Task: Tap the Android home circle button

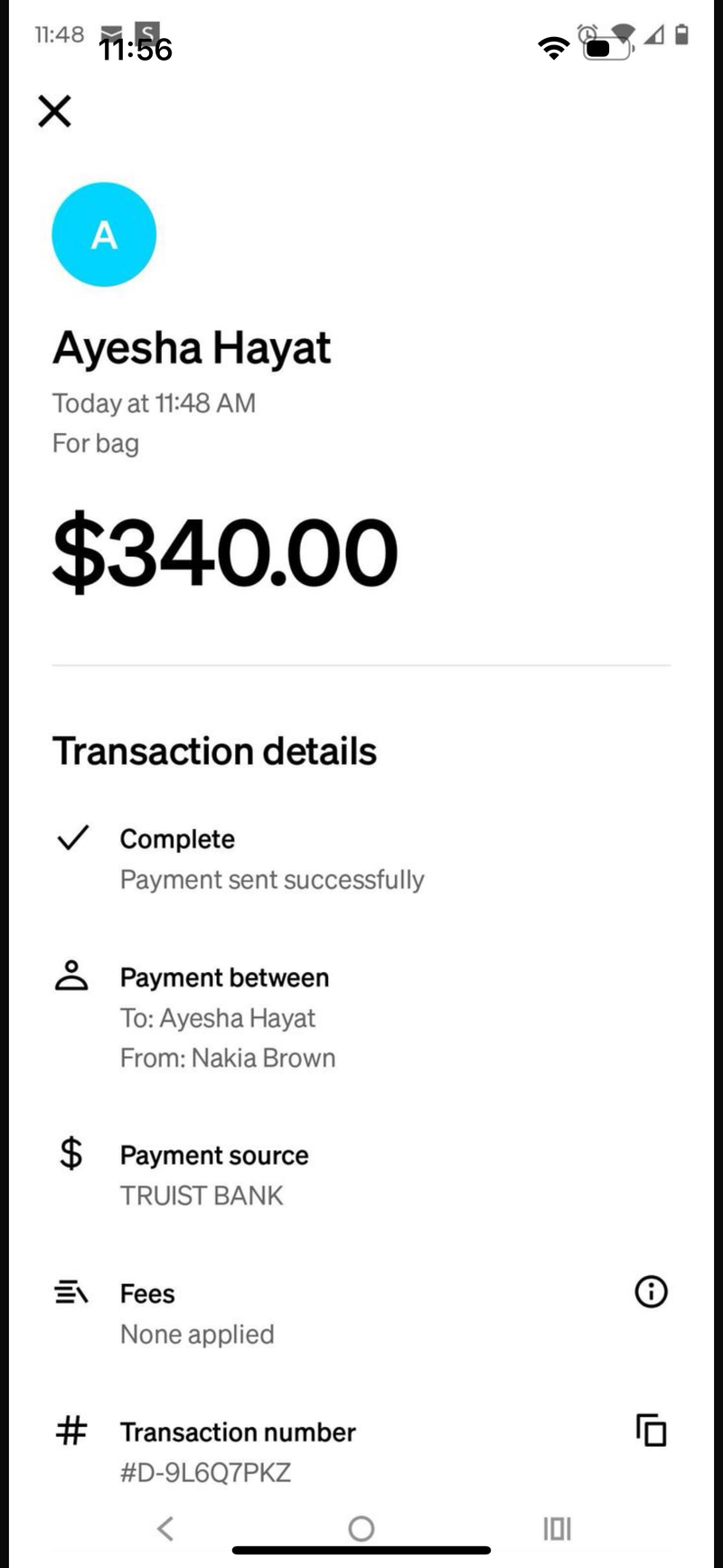Action: 361,1528
